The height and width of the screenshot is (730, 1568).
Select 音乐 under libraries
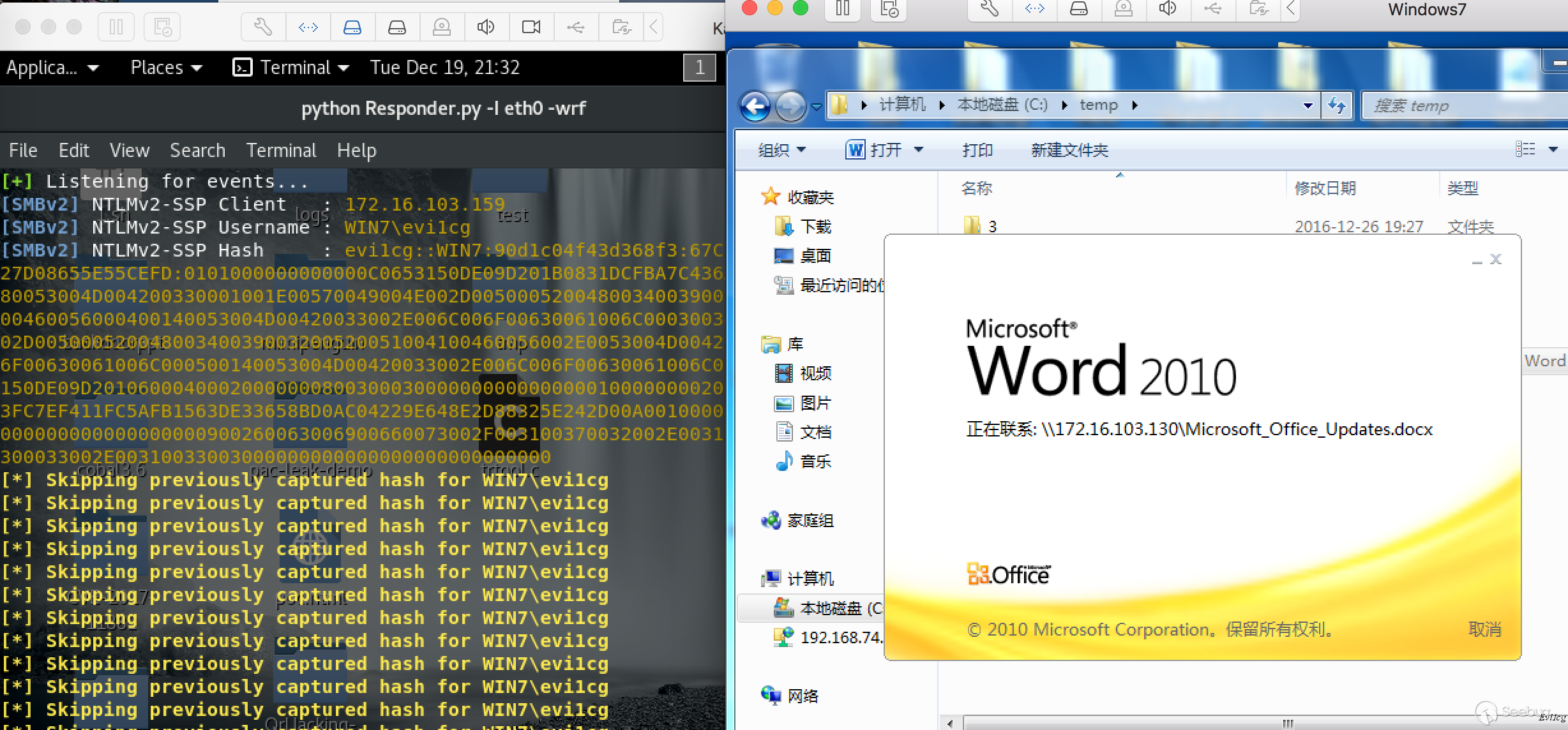click(815, 461)
